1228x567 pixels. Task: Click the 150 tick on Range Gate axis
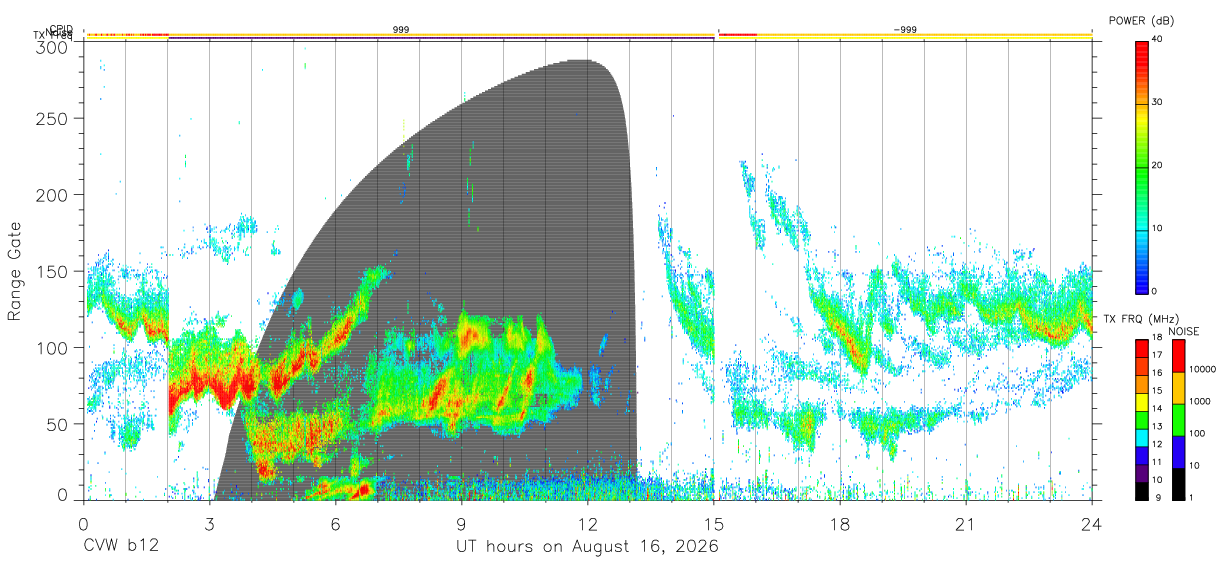coord(54,271)
